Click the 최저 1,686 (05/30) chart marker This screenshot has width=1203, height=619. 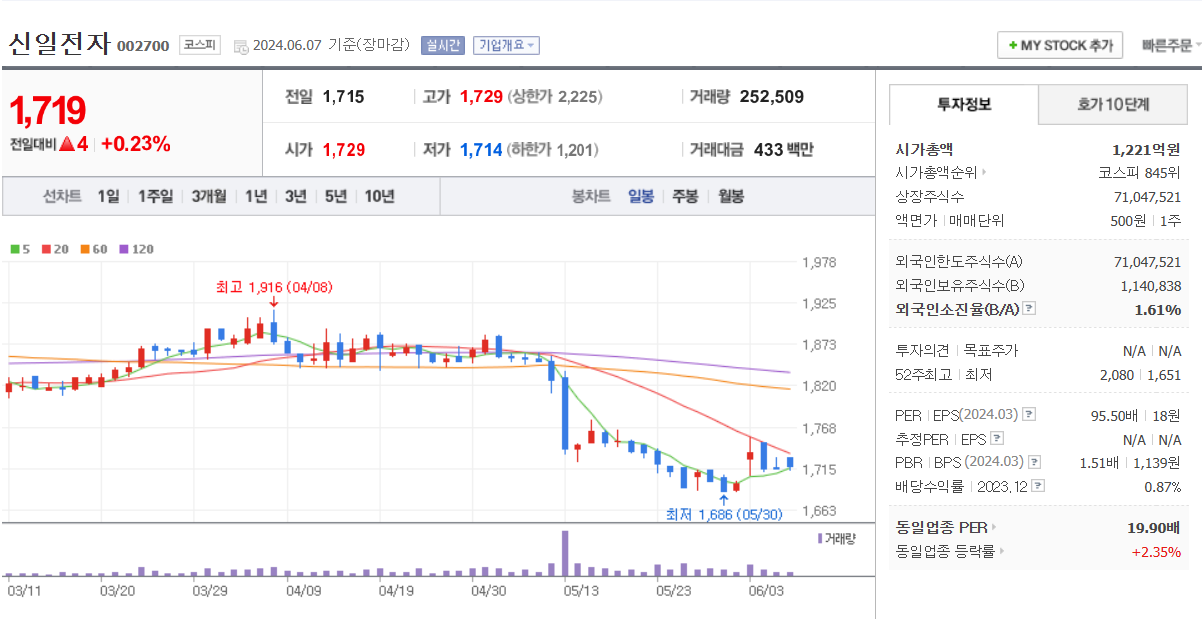[724, 514]
